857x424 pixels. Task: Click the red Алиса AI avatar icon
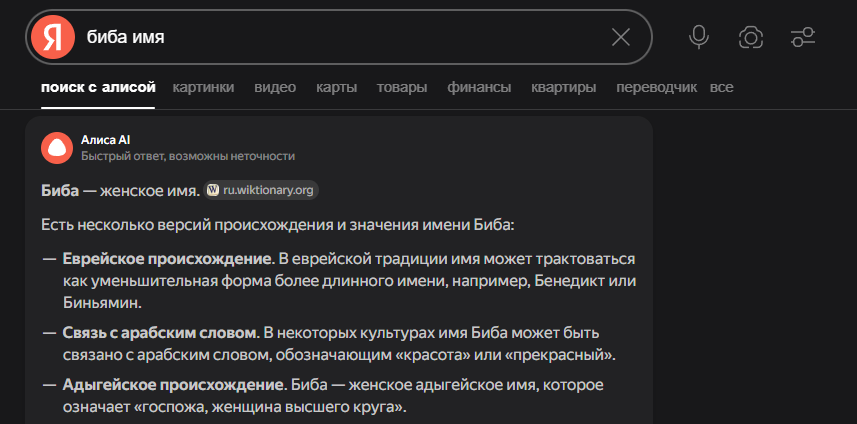point(57,147)
